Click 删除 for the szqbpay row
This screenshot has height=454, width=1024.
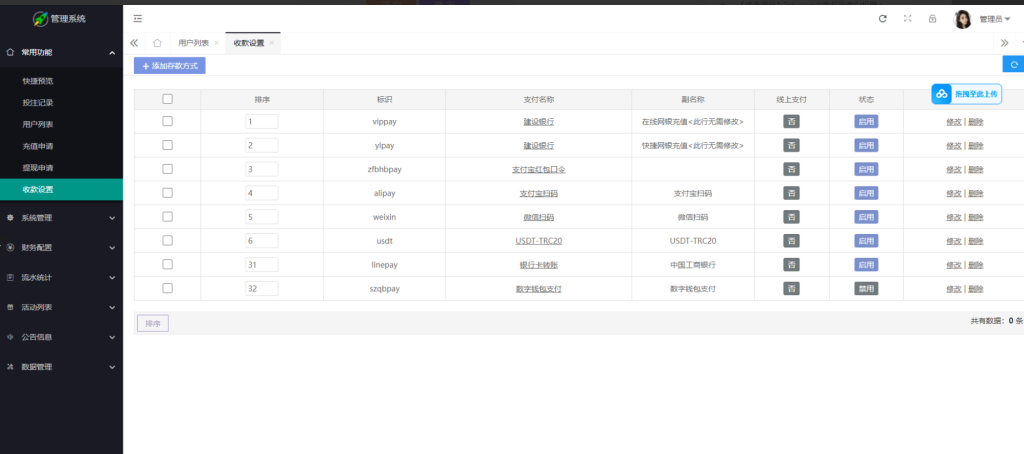coord(976,288)
